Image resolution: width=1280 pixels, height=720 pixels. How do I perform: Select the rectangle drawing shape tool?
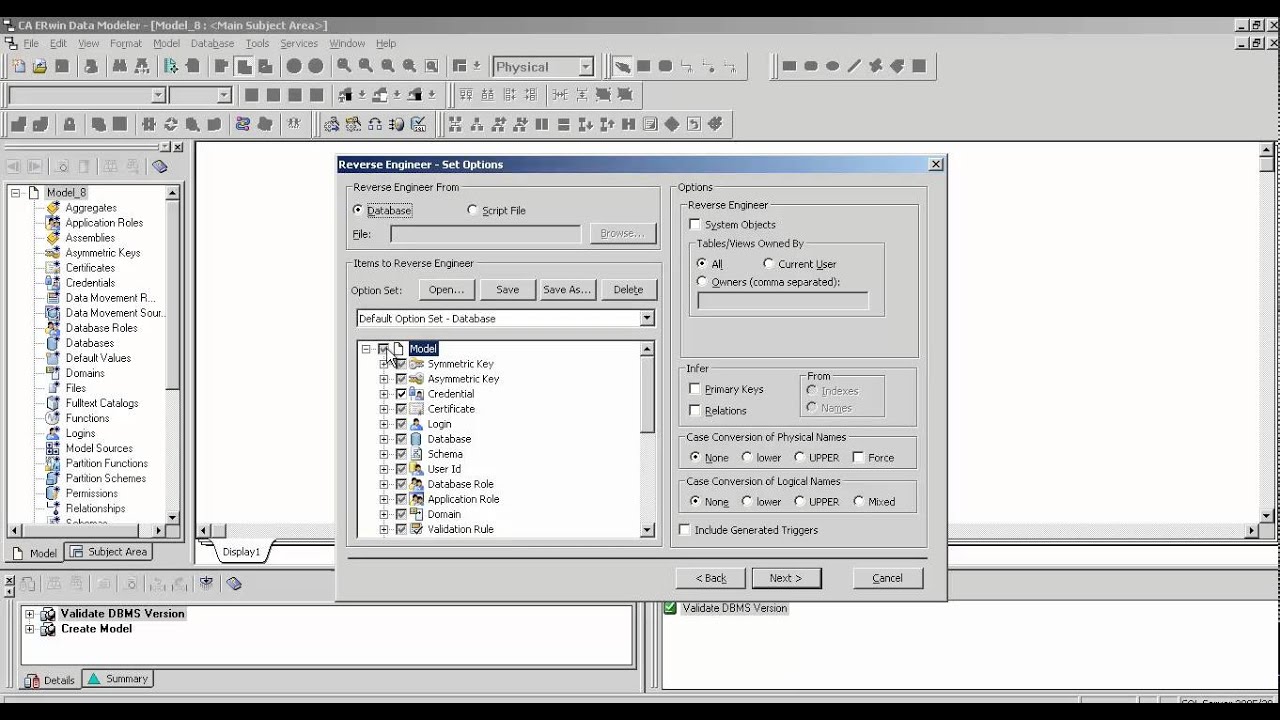[789, 66]
